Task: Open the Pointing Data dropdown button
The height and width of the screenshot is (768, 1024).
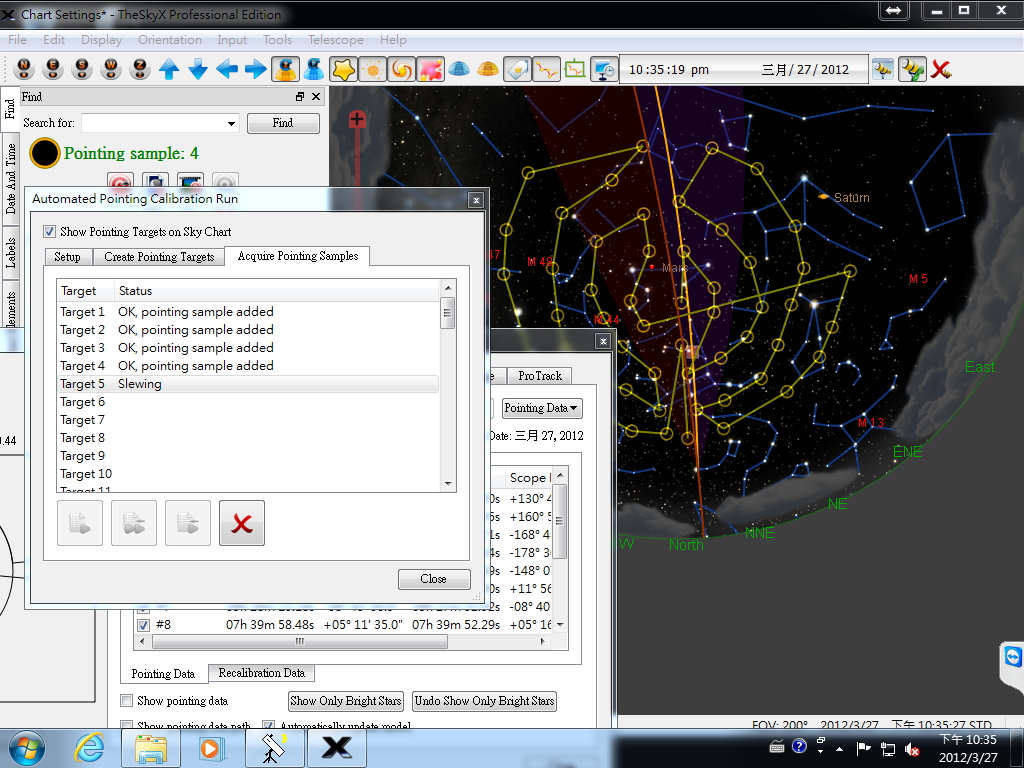Action: pos(541,408)
